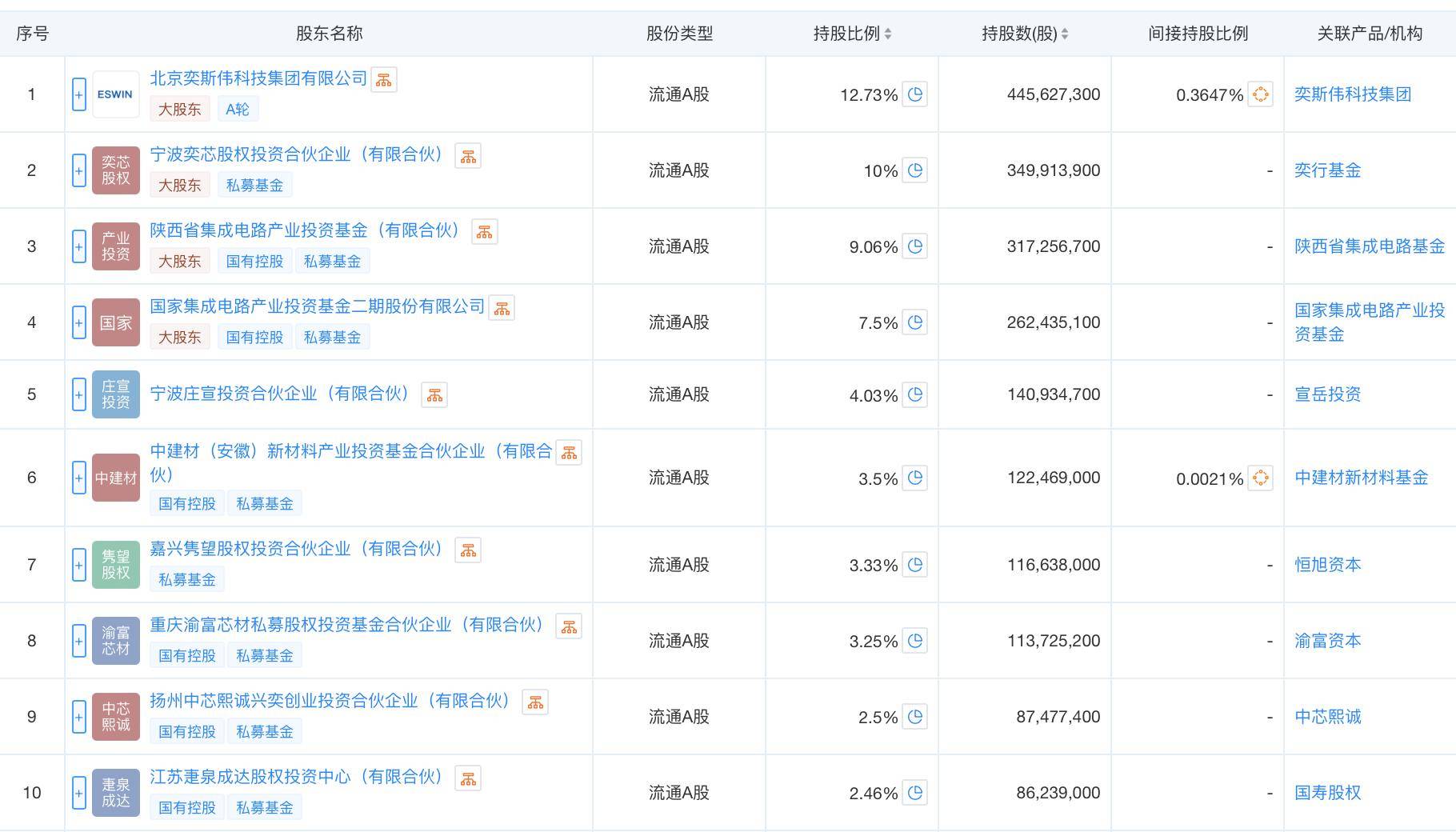The height and width of the screenshot is (832, 1456).
Task: Open shareholder link 国家集成电路产业投资基金二期股份有限公司
Action: pyautogui.click(x=318, y=306)
